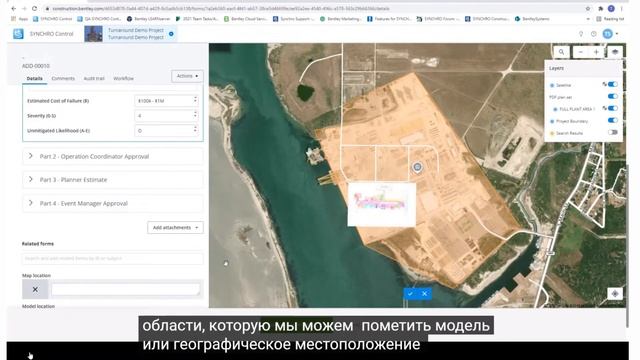Open the Severity (0-5) dropdown

[166, 116]
